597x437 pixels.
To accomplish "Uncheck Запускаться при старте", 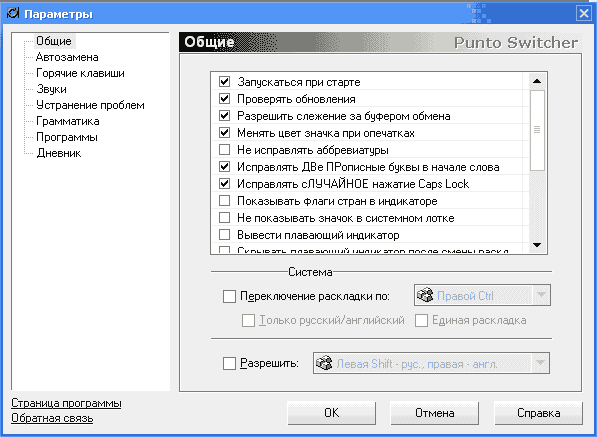I will [x=225, y=81].
